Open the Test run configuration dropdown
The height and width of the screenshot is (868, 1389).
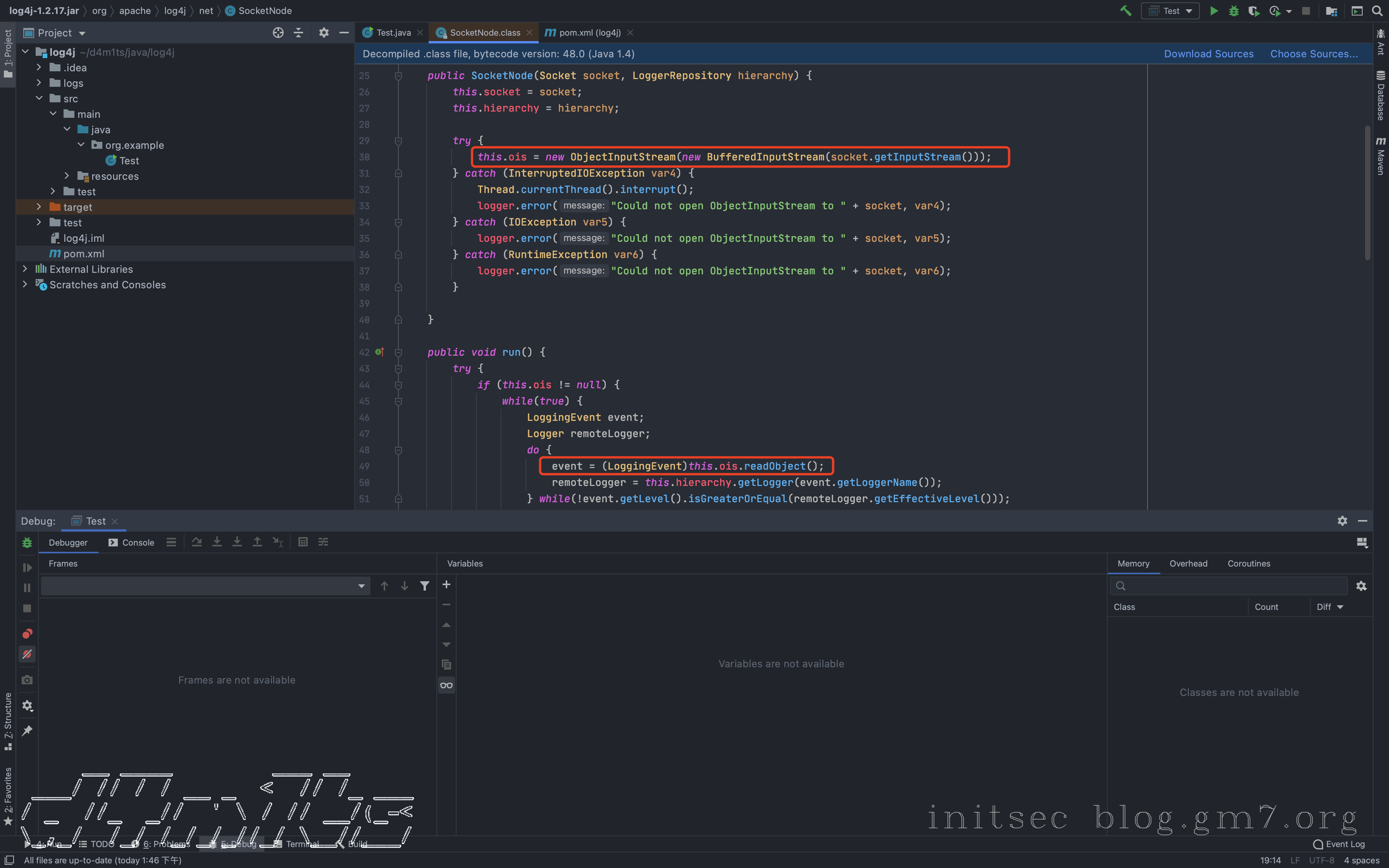1171,11
